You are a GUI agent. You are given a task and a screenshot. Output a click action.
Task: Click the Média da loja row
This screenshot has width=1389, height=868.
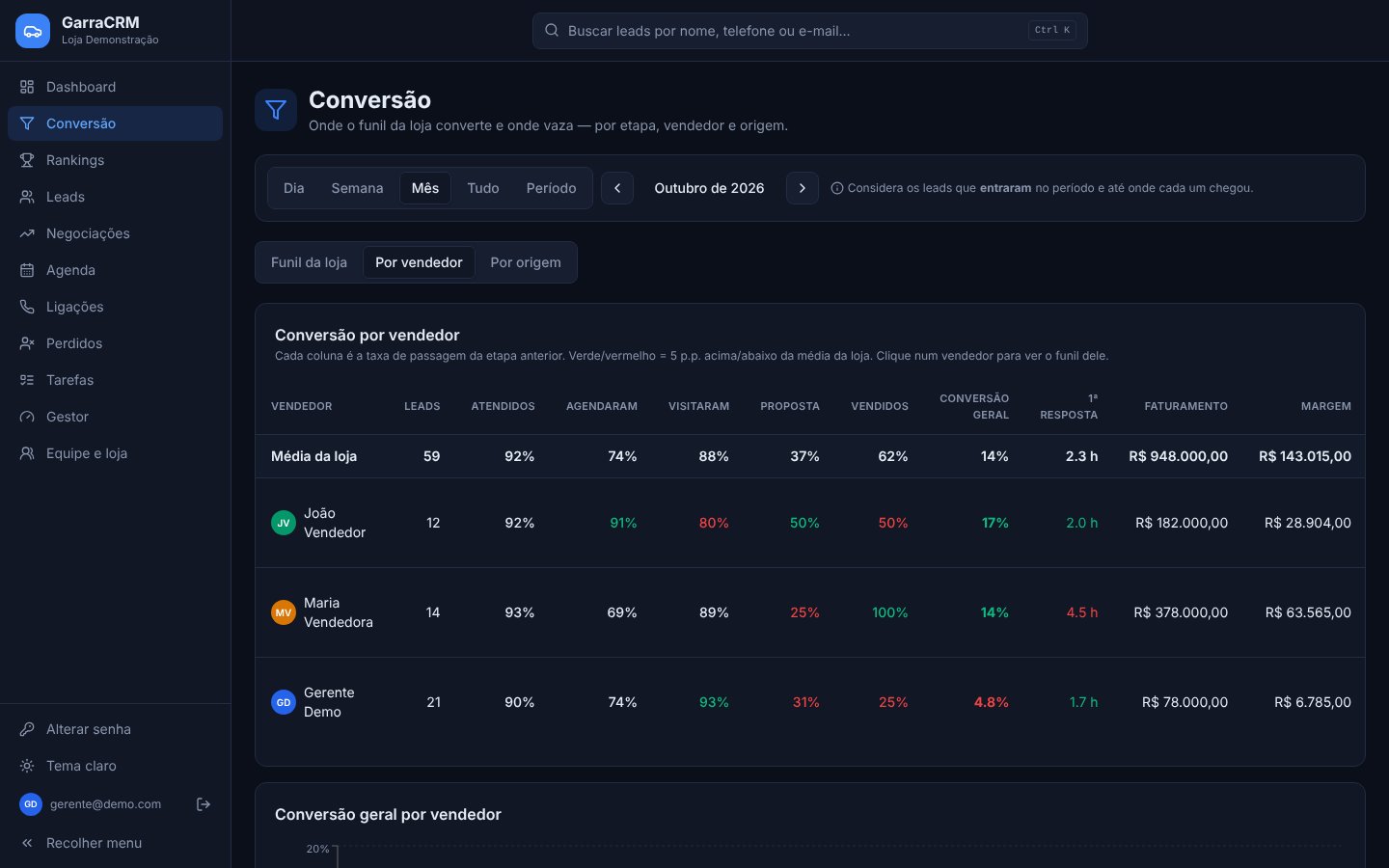click(810, 456)
